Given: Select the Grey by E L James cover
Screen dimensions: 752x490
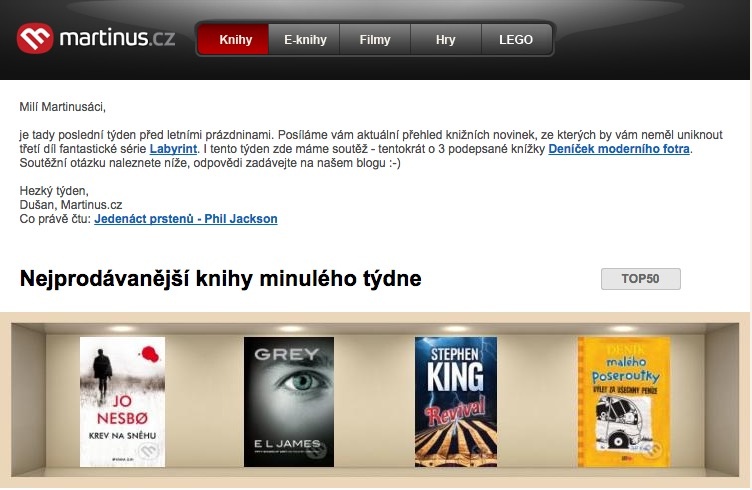Looking at the screenshot, I should click(289, 402).
